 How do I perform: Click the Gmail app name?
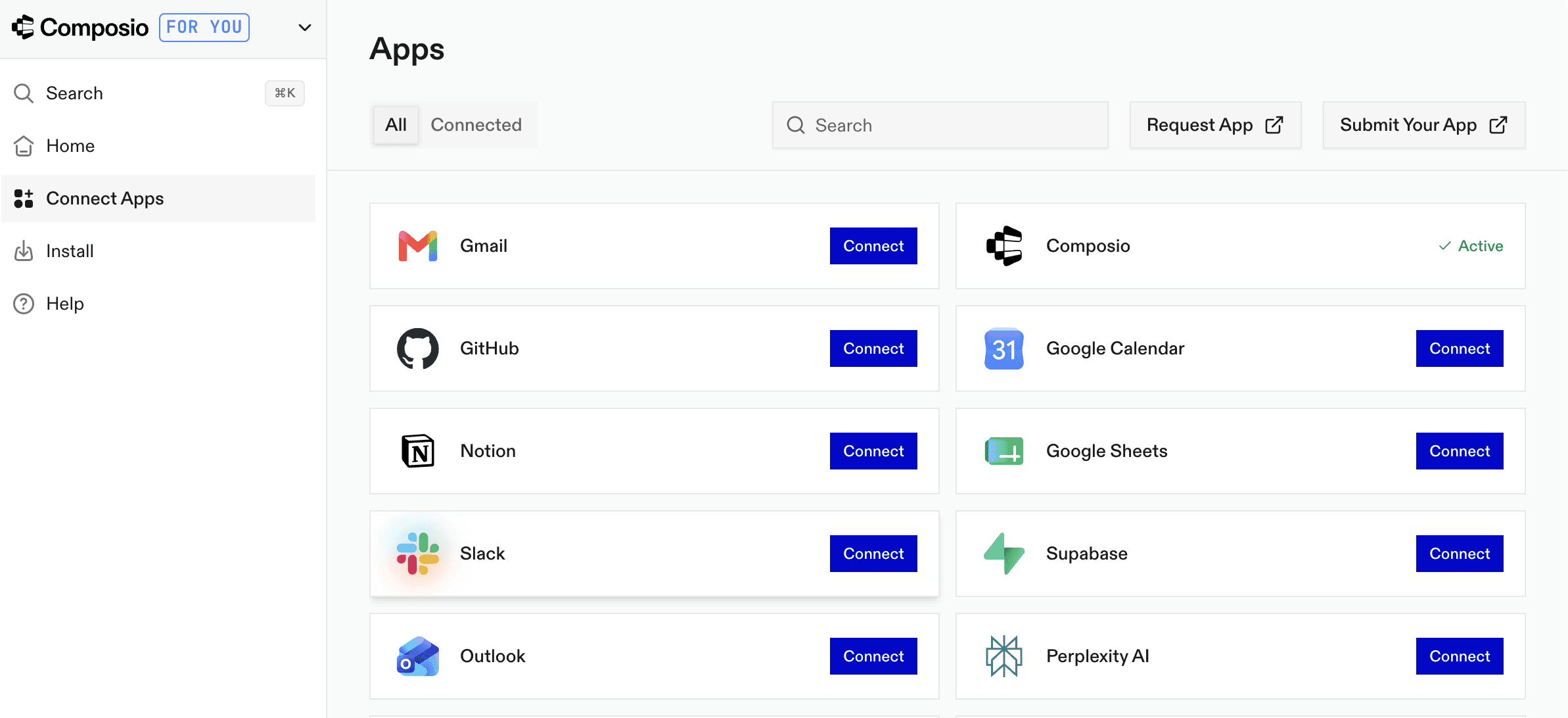(x=484, y=246)
